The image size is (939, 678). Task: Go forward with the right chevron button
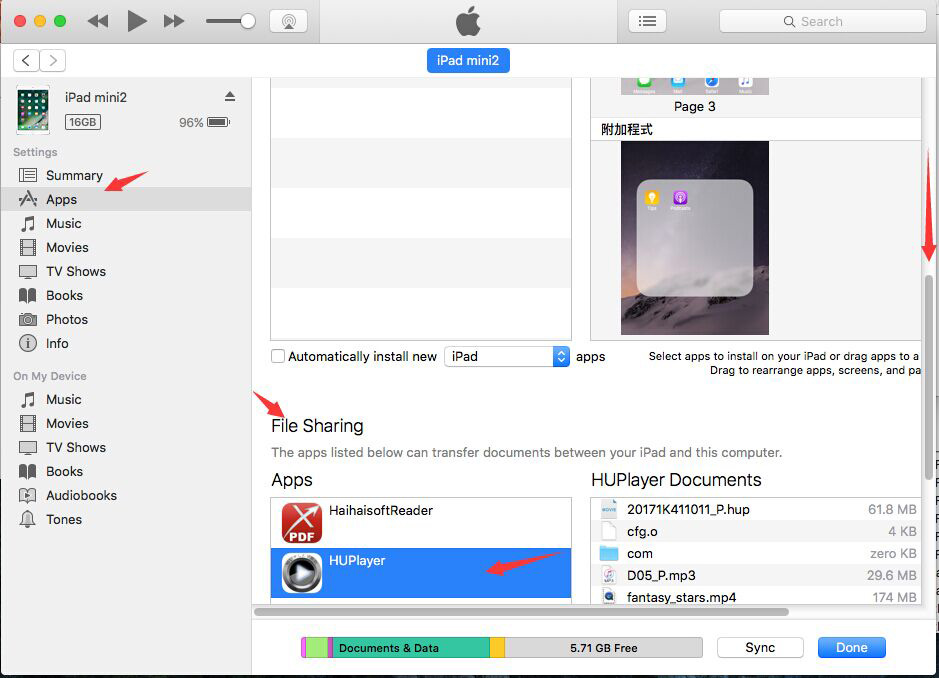(x=53, y=60)
